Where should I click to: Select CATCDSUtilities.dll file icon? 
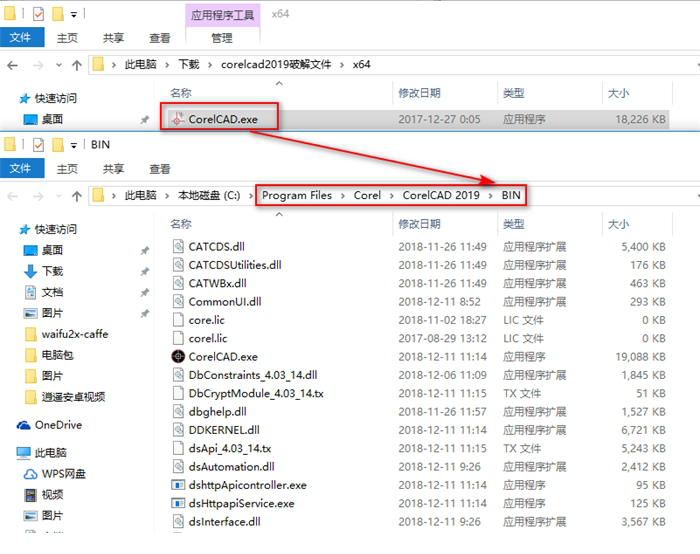coord(178,265)
